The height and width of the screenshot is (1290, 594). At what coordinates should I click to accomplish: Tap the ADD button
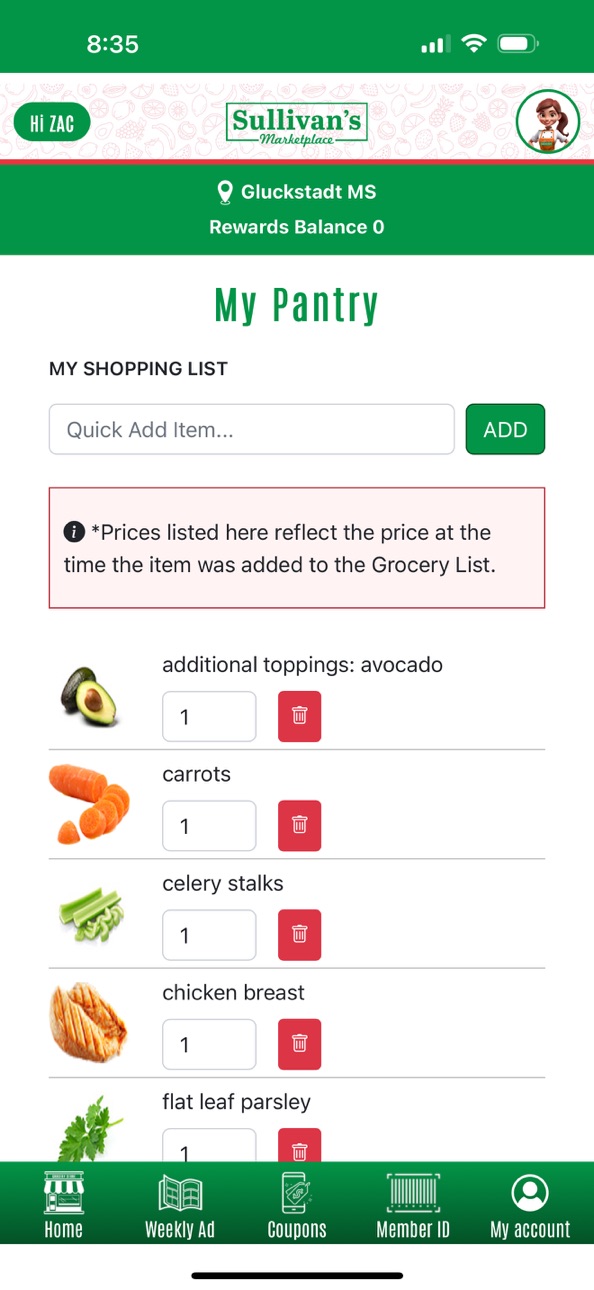coord(505,429)
